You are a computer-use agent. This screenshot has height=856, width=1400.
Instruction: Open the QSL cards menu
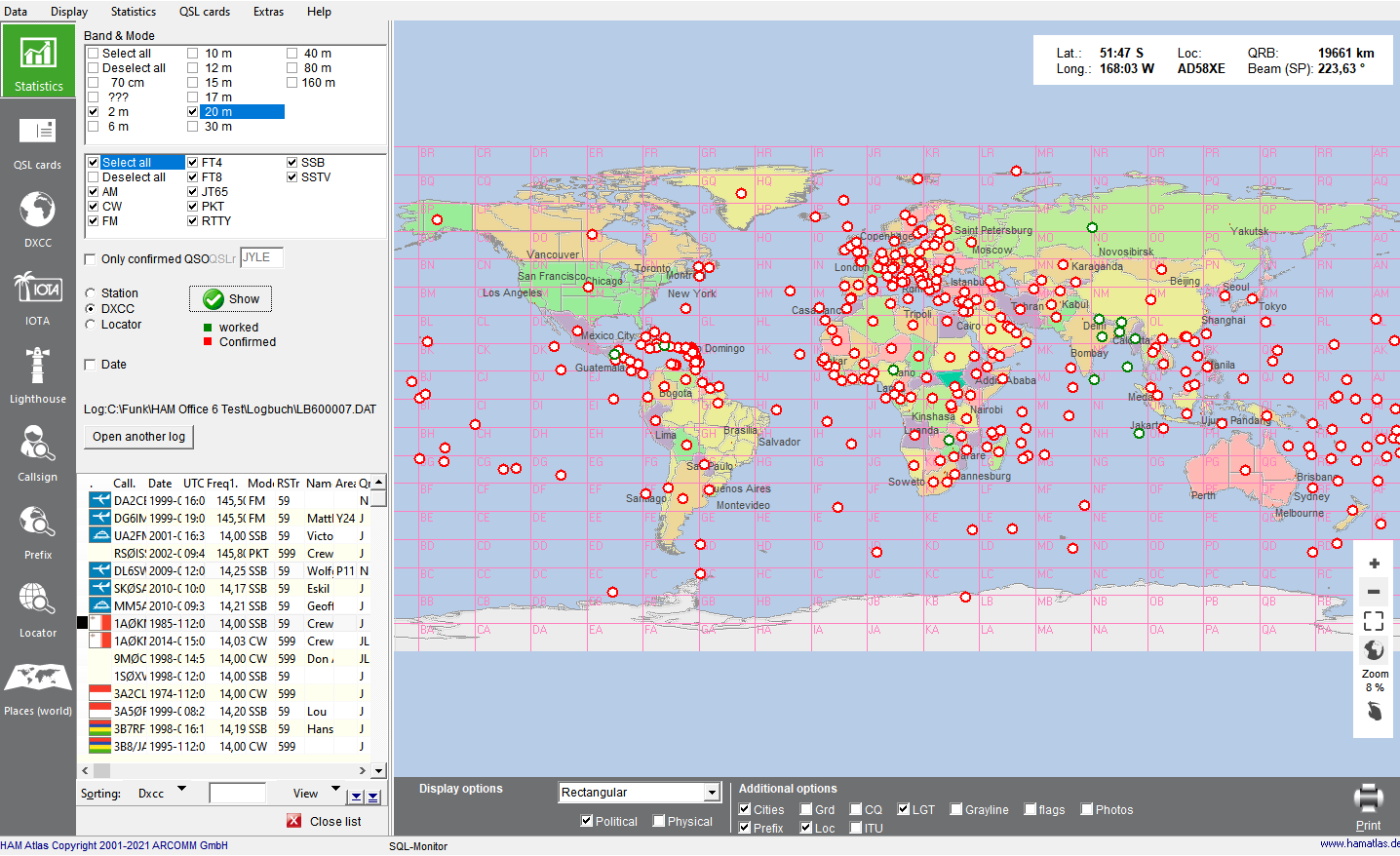(x=205, y=12)
